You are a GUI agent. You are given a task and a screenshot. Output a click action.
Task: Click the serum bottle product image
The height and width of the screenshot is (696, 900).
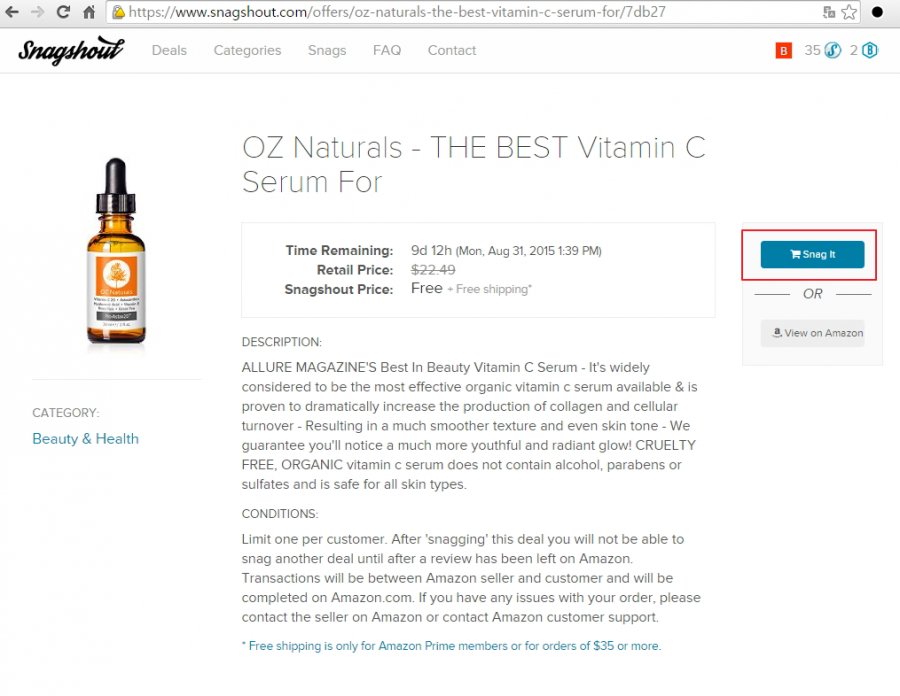point(116,251)
